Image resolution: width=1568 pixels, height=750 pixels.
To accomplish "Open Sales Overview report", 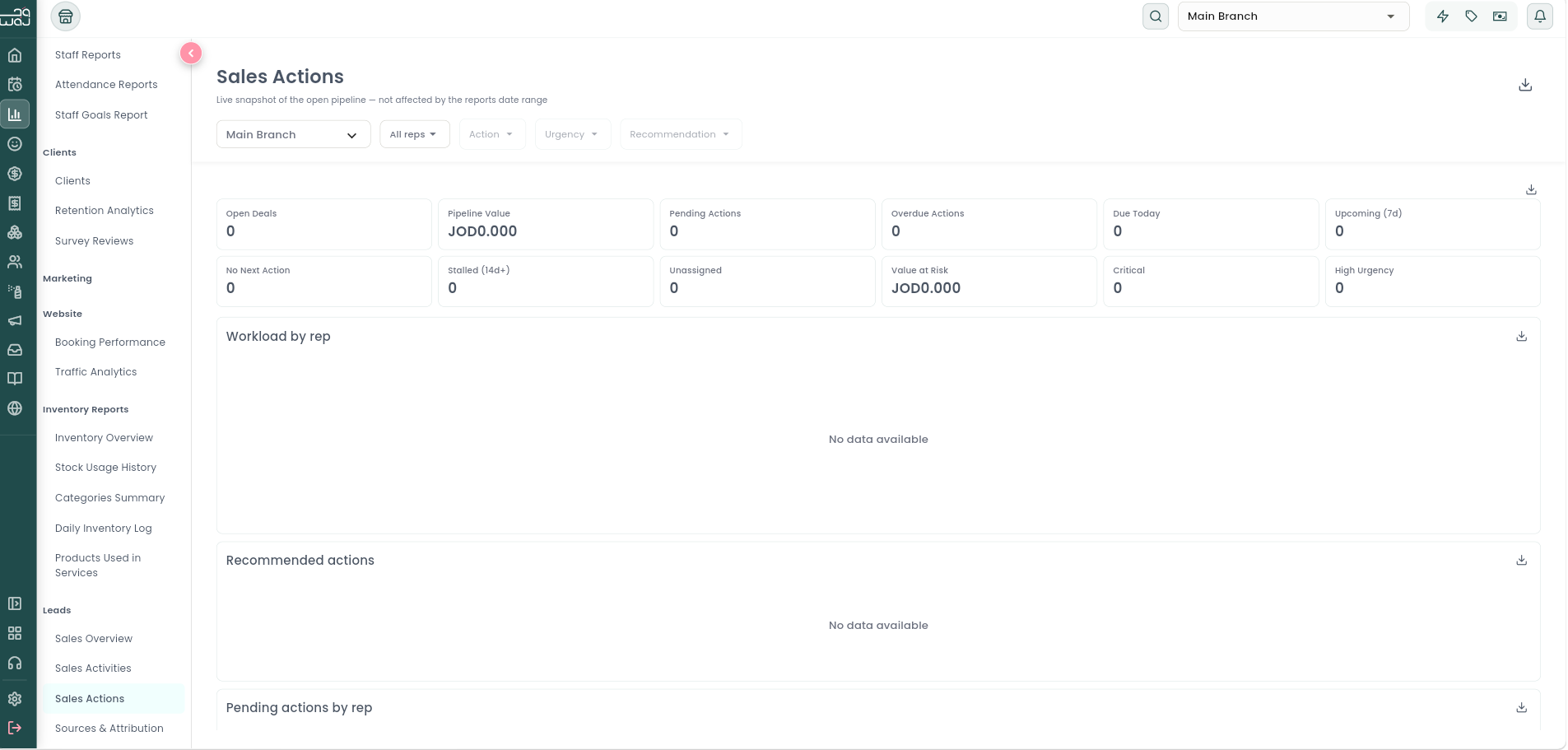I will pos(94,639).
